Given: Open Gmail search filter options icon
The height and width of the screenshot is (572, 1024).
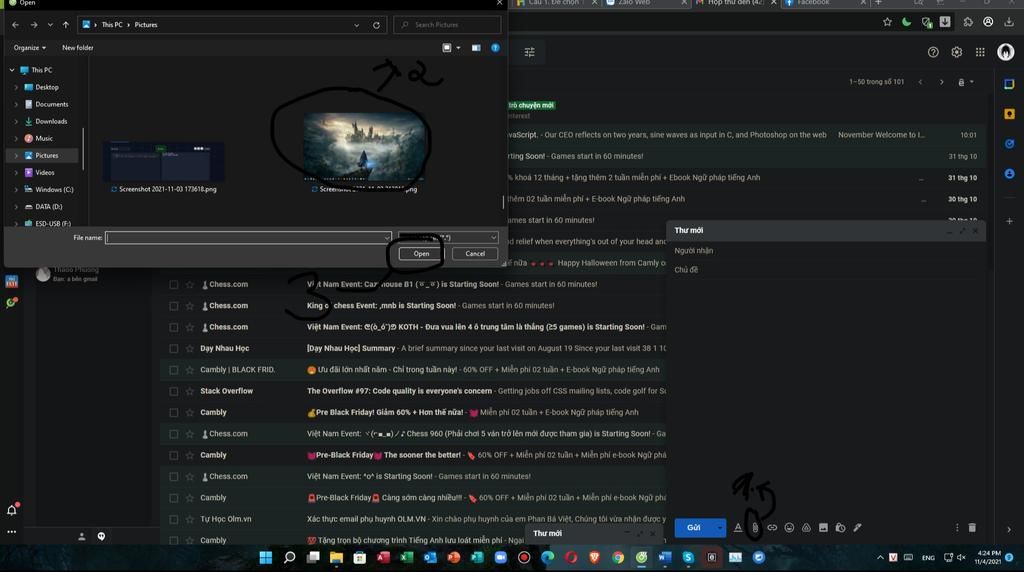Looking at the screenshot, I should [530, 52].
